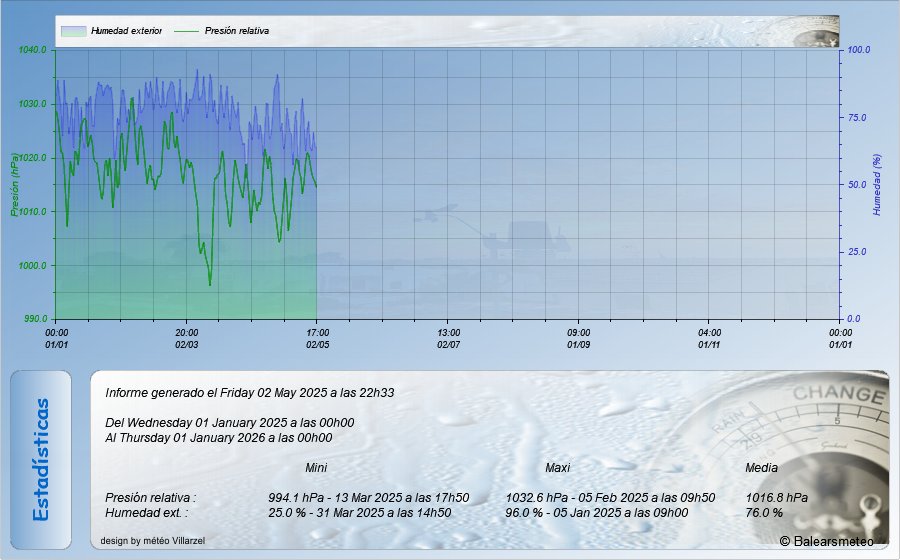Click the 1016.8 hPa mean pressure value

[777, 497]
